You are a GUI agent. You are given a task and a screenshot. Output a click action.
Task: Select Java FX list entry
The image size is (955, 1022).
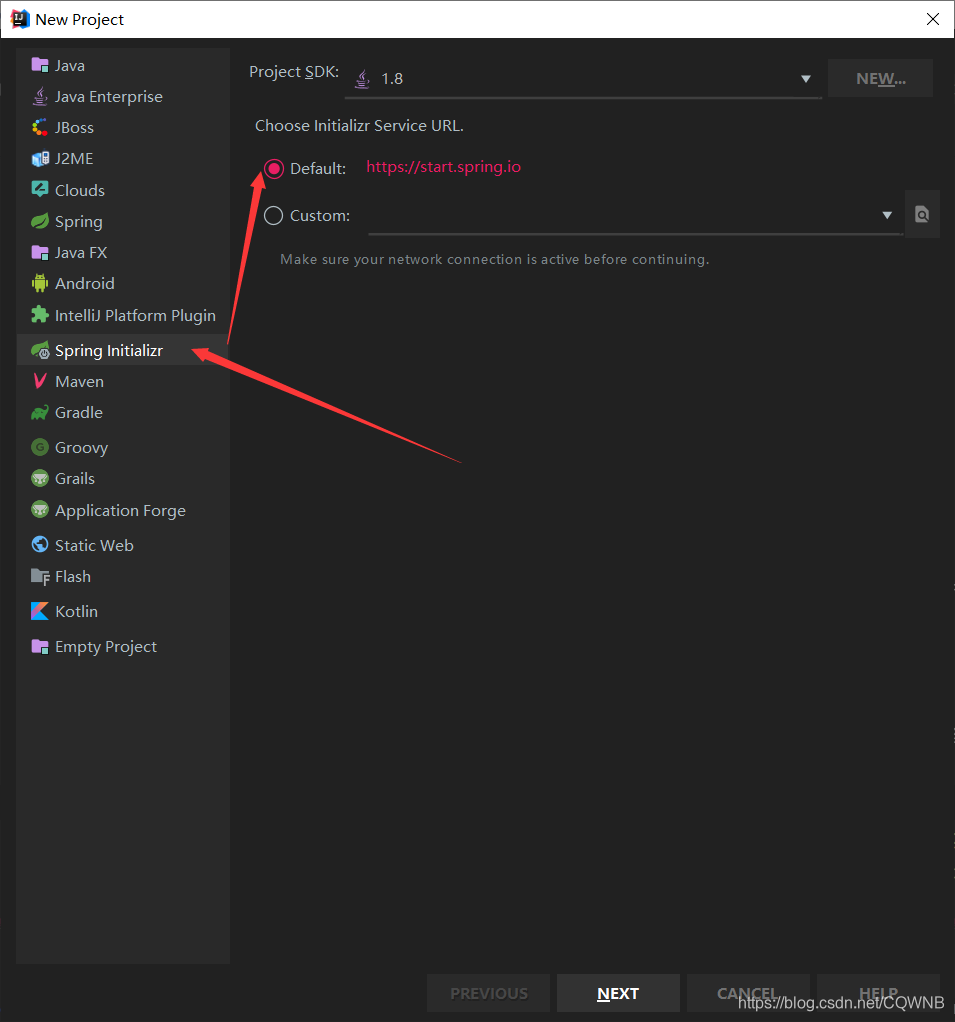click(x=123, y=252)
